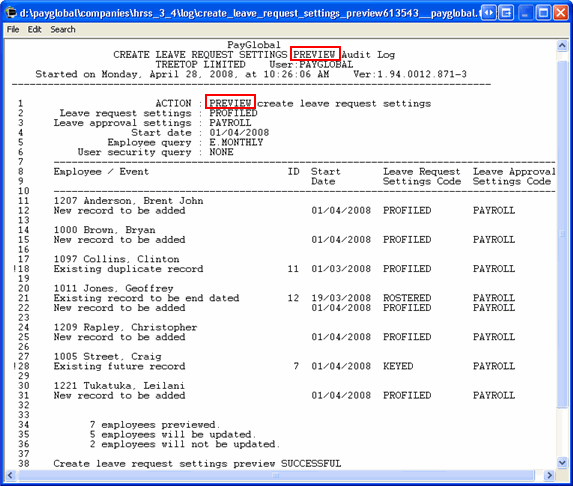Minimize the audit log window

click(x=525, y=13)
